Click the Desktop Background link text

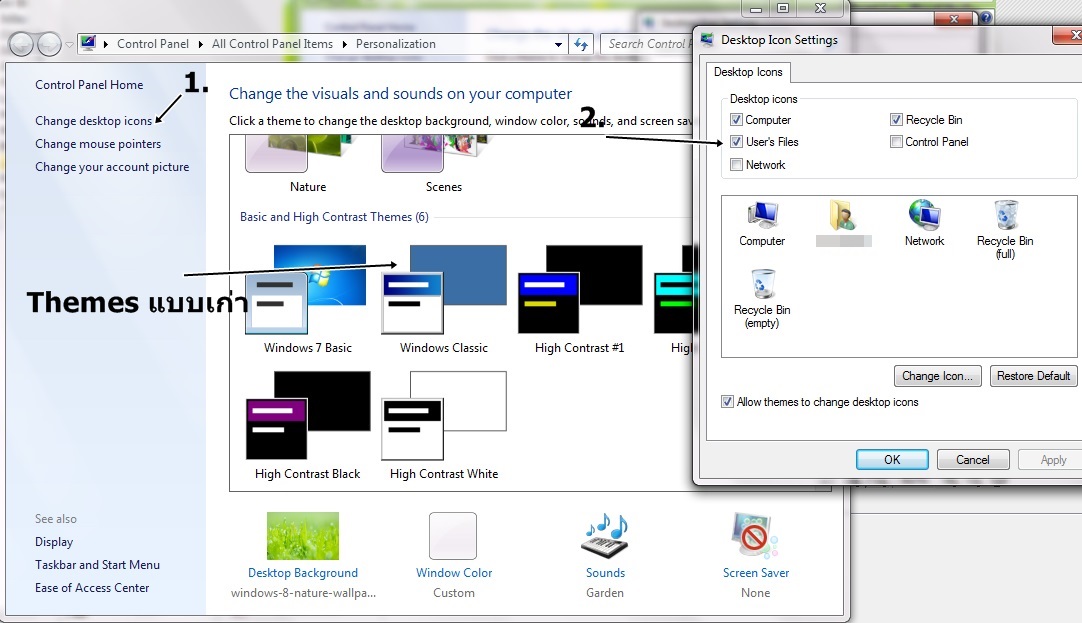pyautogui.click(x=303, y=573)
